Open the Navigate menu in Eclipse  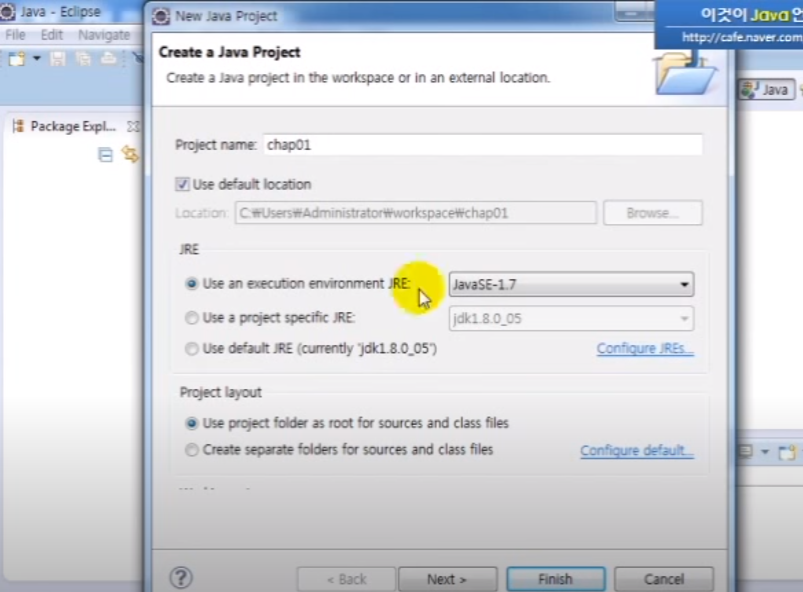[104, 35]
